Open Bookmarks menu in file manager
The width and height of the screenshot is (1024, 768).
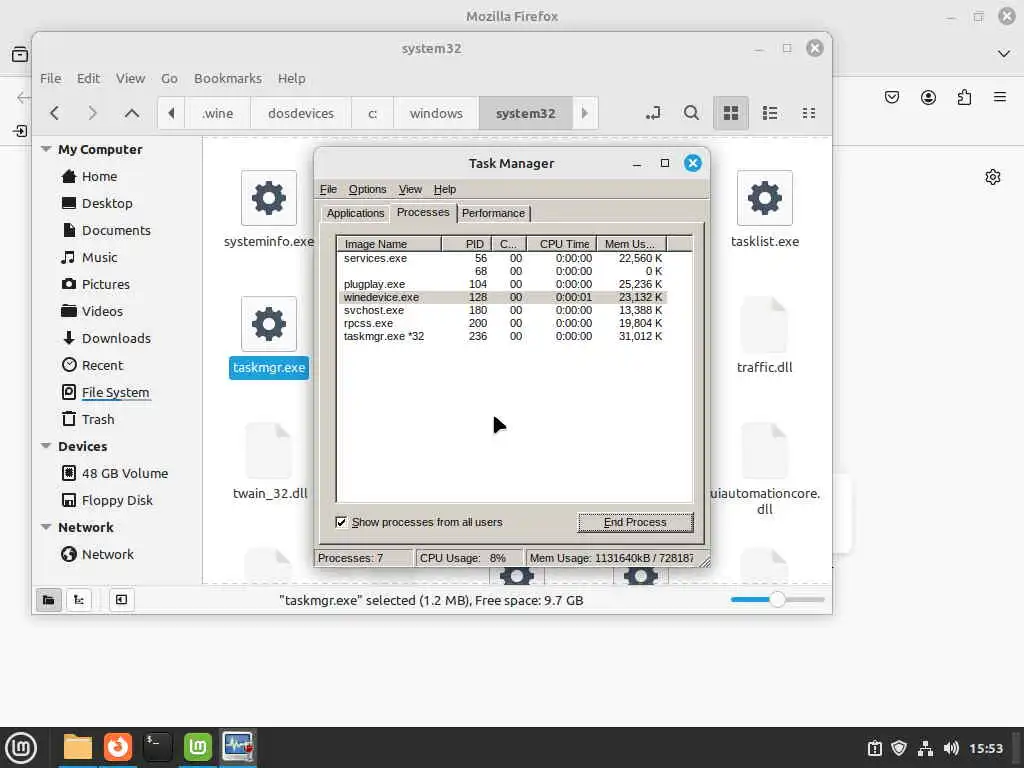(x=227, y=78)
